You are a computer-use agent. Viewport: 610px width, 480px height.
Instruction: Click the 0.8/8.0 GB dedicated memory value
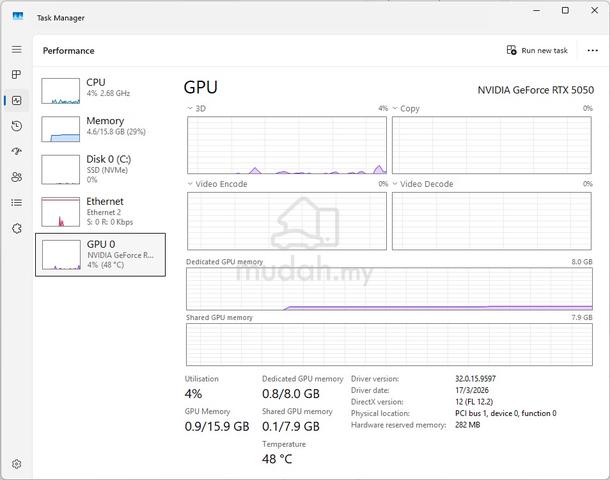(291, 394)
